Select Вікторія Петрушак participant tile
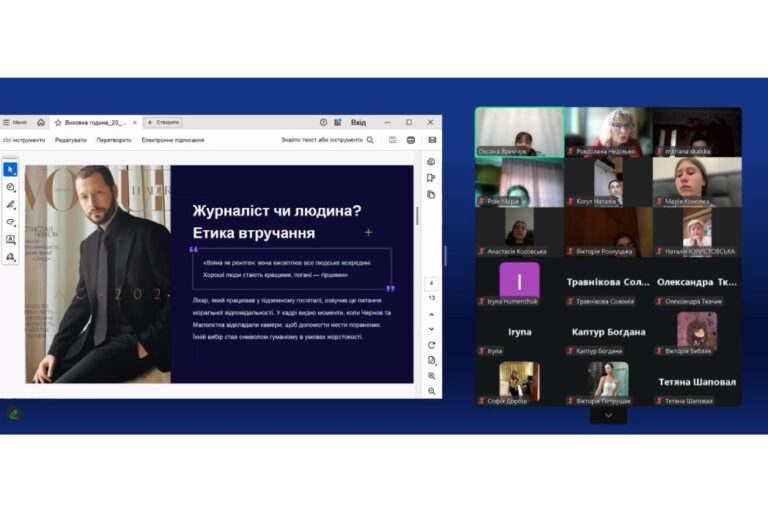Image resolution: width=768 pixels, height=513 pixels. (608, 382)
